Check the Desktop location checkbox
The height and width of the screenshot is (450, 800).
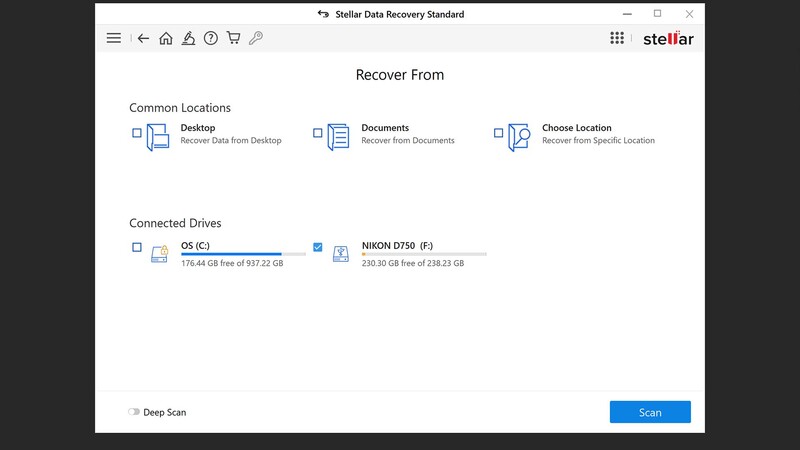tap(137, 133)
